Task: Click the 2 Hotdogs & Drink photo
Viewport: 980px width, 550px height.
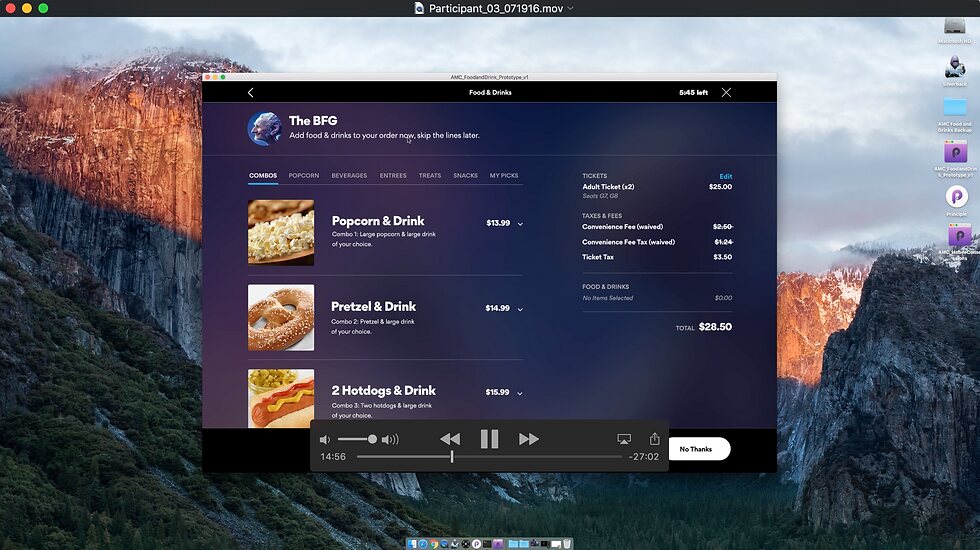Action: (x=281, y=399)
